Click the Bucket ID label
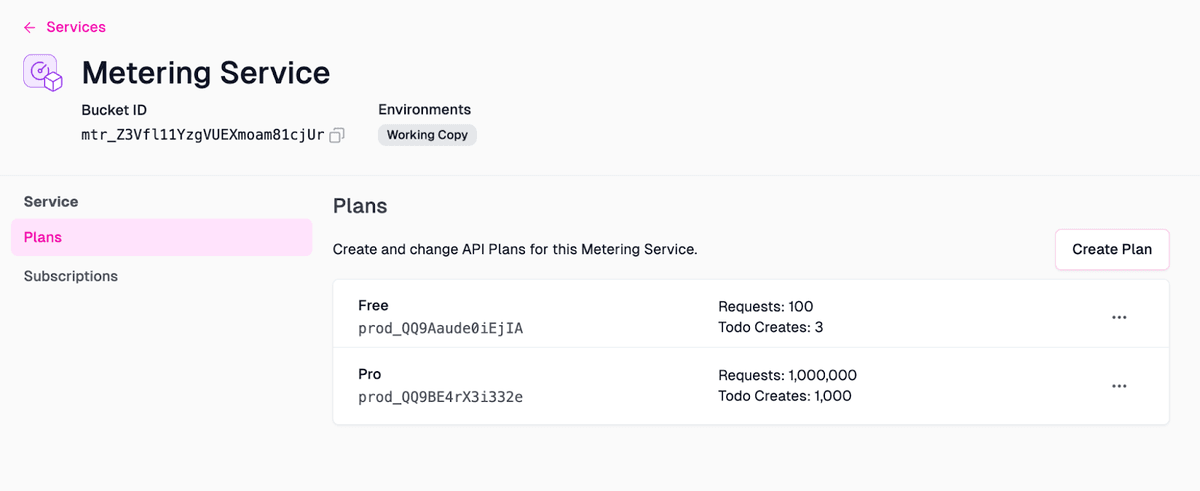The height and width of the screenshot is (491, 1200). (114, 110)
